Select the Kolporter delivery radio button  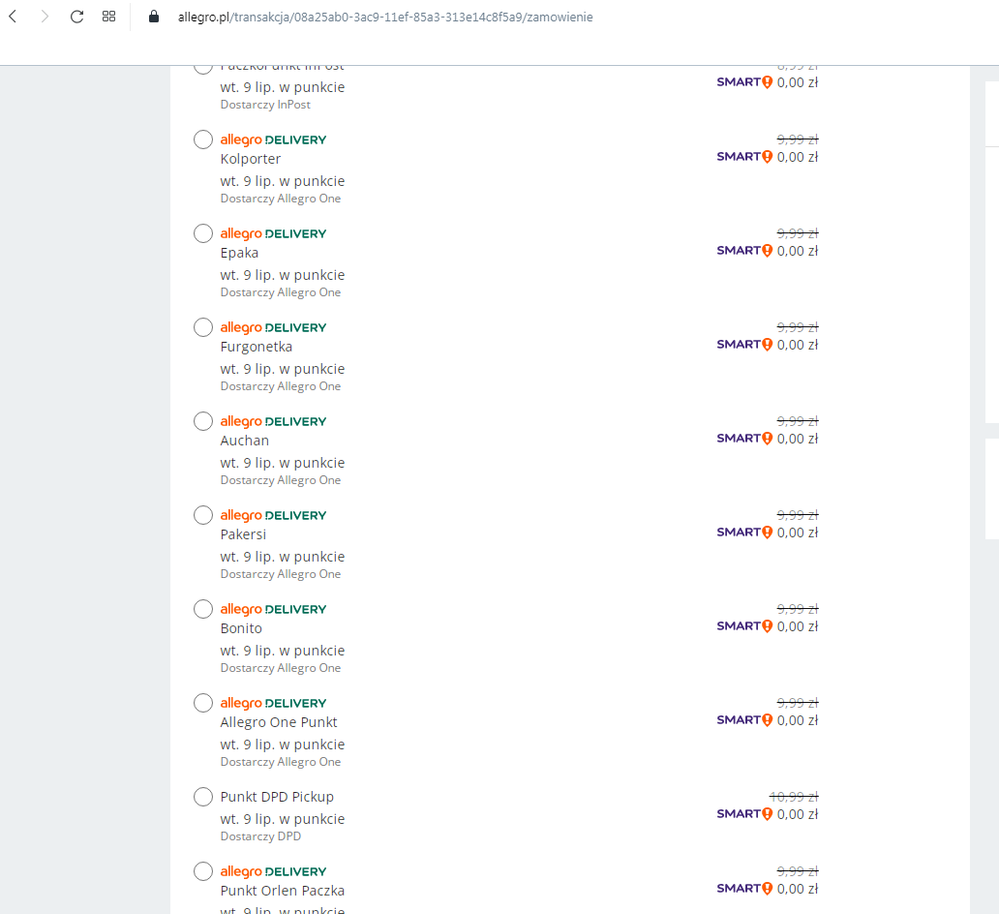[203, 139]
